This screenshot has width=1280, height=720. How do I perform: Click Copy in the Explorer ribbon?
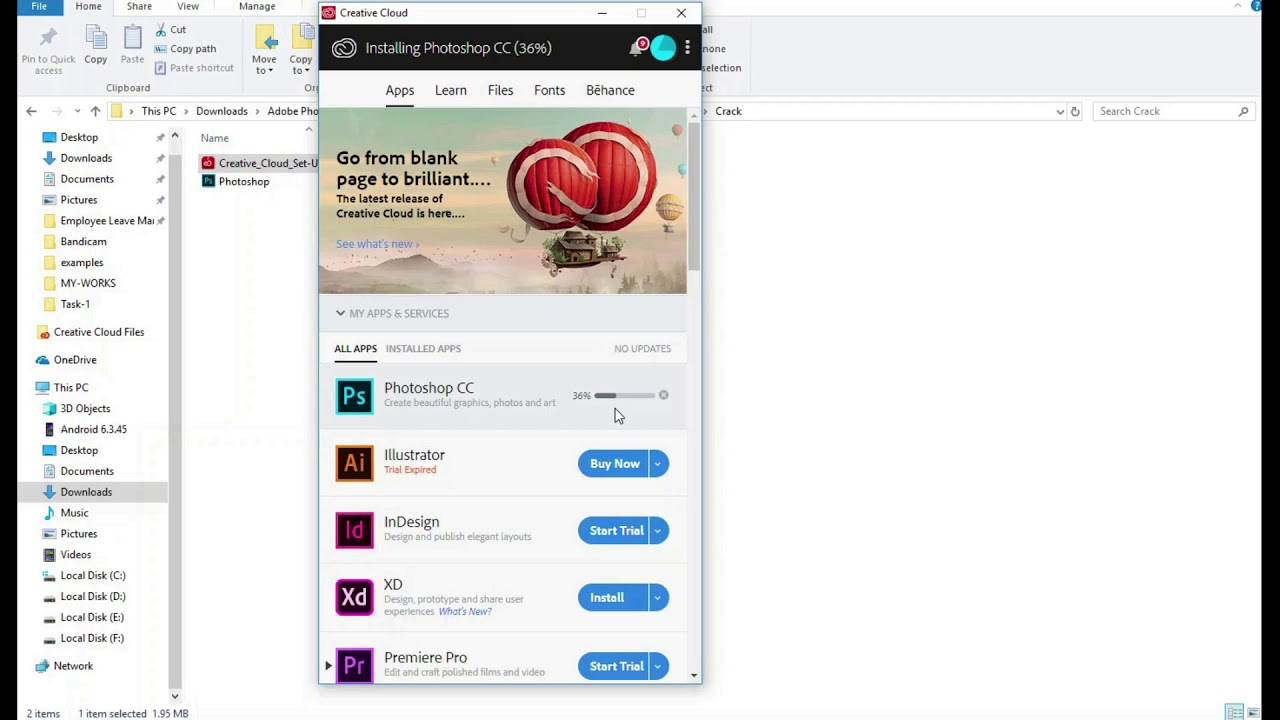(96, 46)
